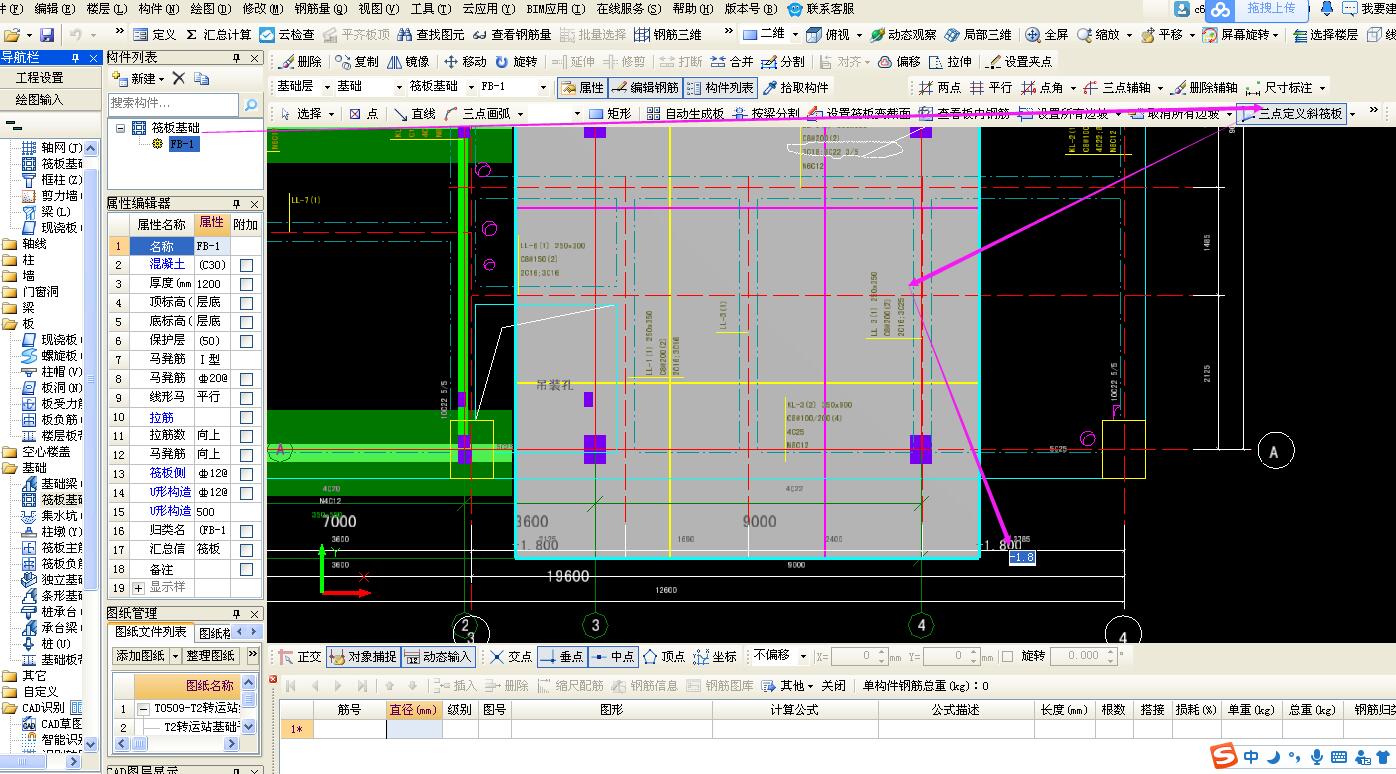Viewport: 1396px width, 774px height.
Task: Run 汇总计算 summary calculation
Action: (217, 34)
